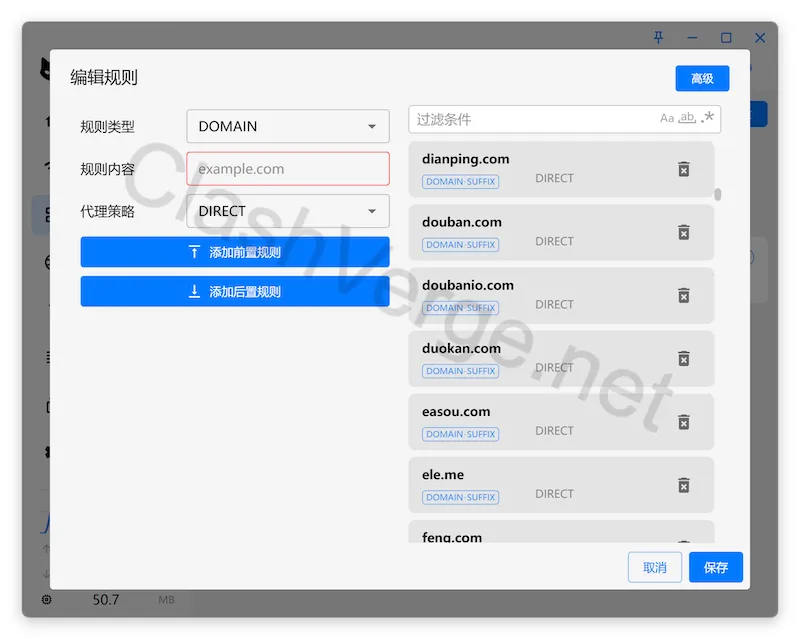
Task: Open the 规则类型 DOMAIN dropdown
Action: pos(288,126)
